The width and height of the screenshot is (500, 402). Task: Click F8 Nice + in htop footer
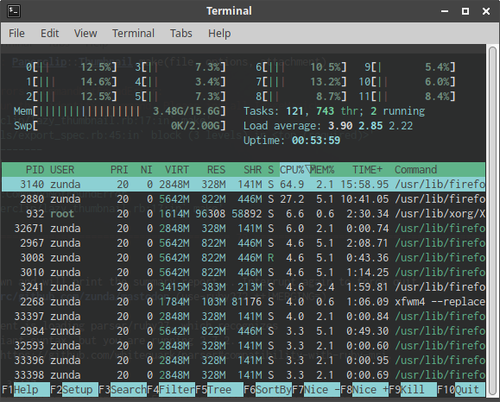point(364,389)
